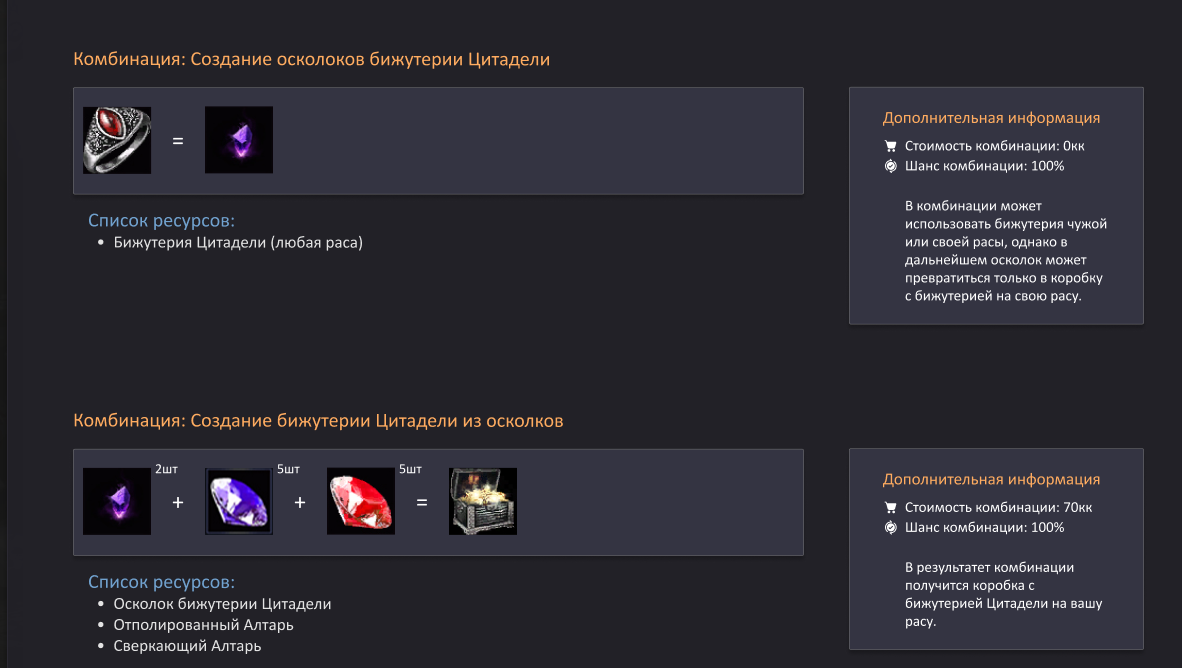
Task: Click the cart icon beside 70кк cost
Action: [890, 508]
